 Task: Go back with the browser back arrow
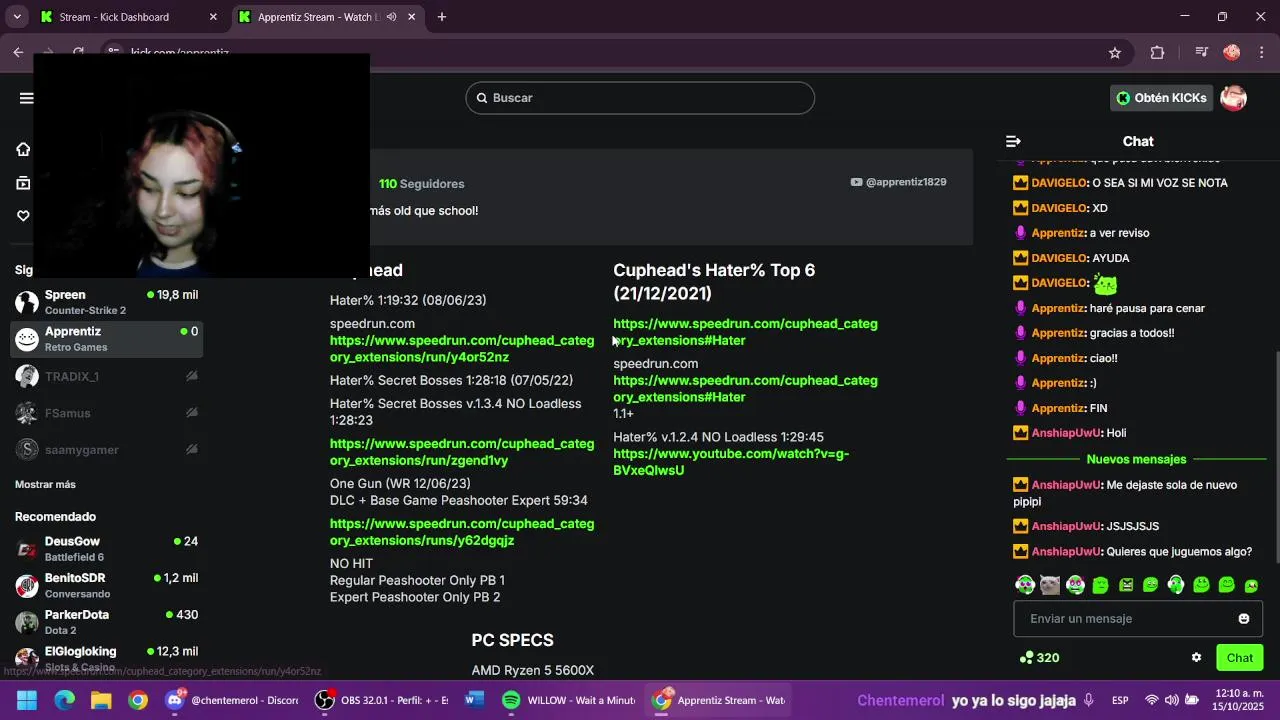click(18, 52)
